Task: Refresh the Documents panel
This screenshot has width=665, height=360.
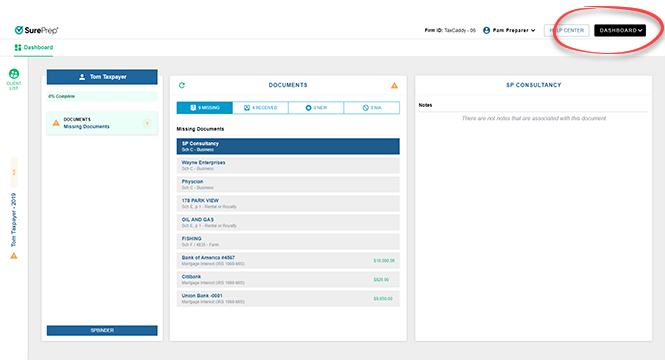Action: [x=182, y=85]
